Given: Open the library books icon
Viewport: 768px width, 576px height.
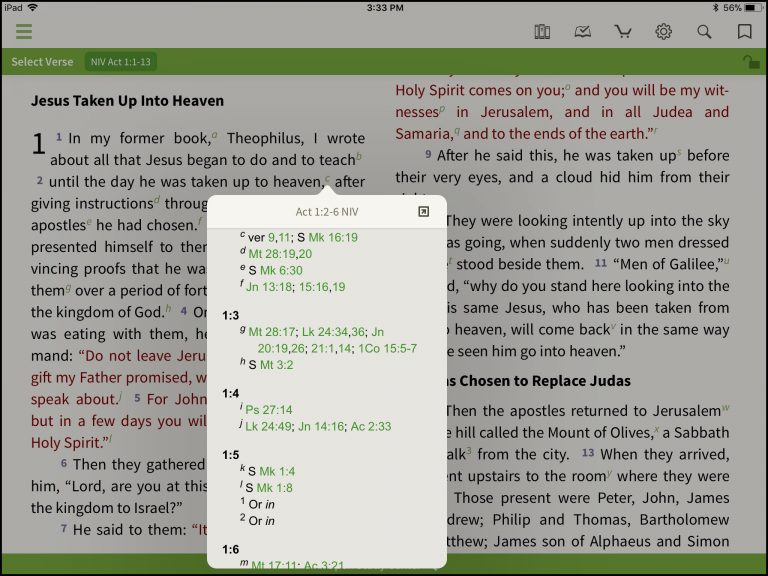Looking at the screenshot, I should point(542,32).
